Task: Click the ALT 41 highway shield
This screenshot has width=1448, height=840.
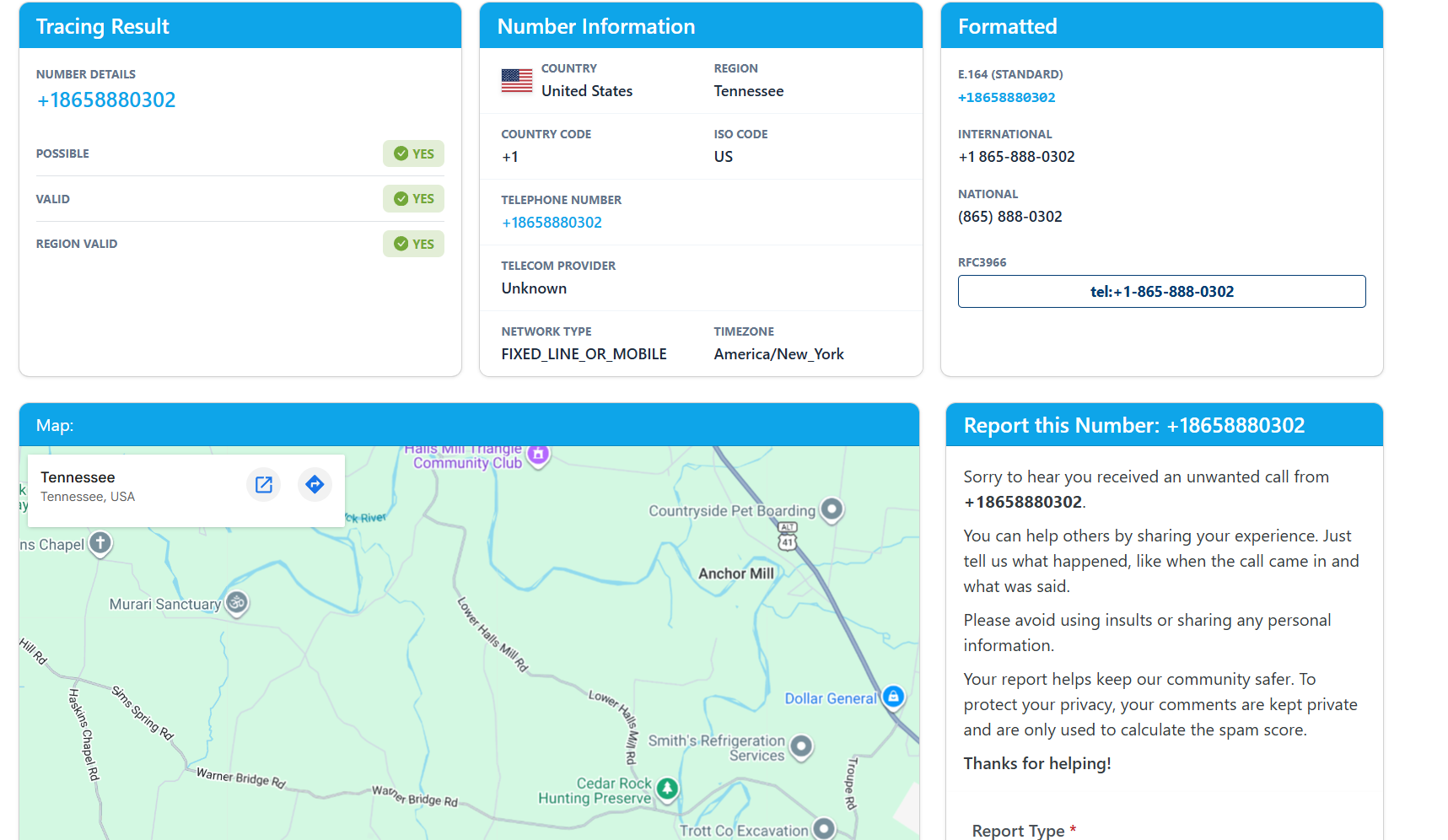Action: pyautogui.click(x=787, y=536)
